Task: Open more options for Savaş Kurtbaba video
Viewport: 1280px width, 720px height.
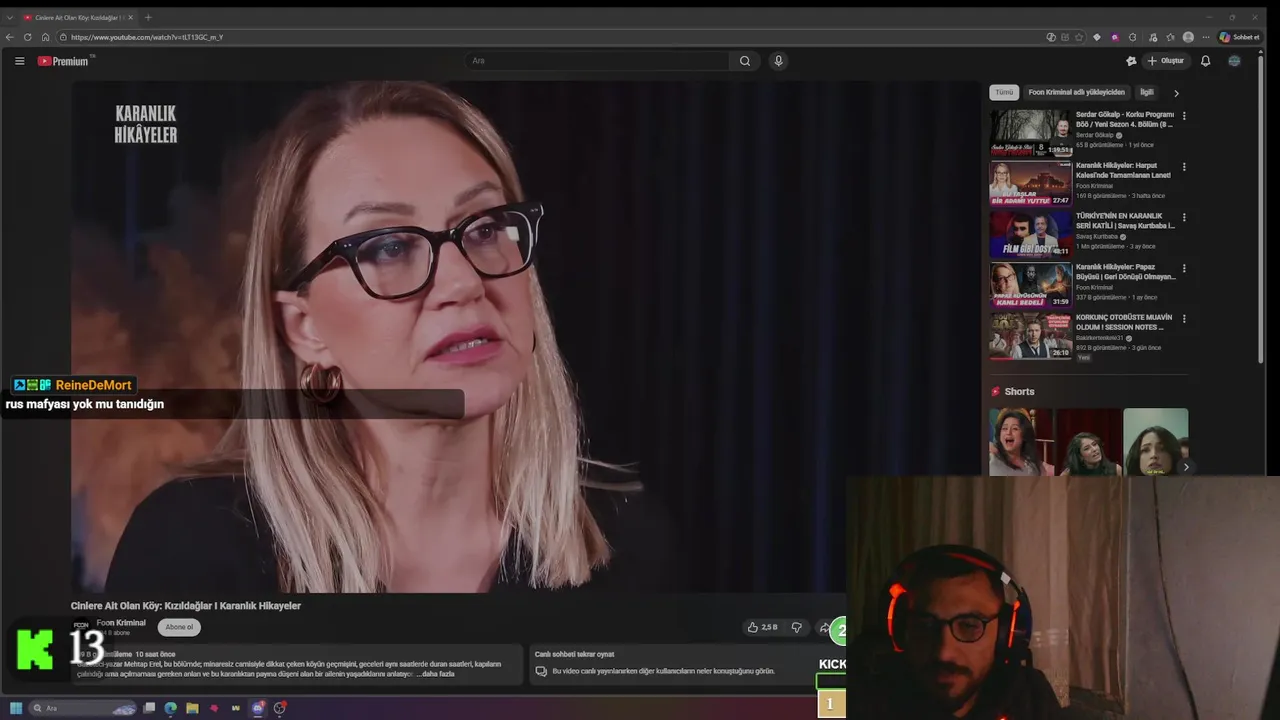Action: click(x=1184, y=217)
